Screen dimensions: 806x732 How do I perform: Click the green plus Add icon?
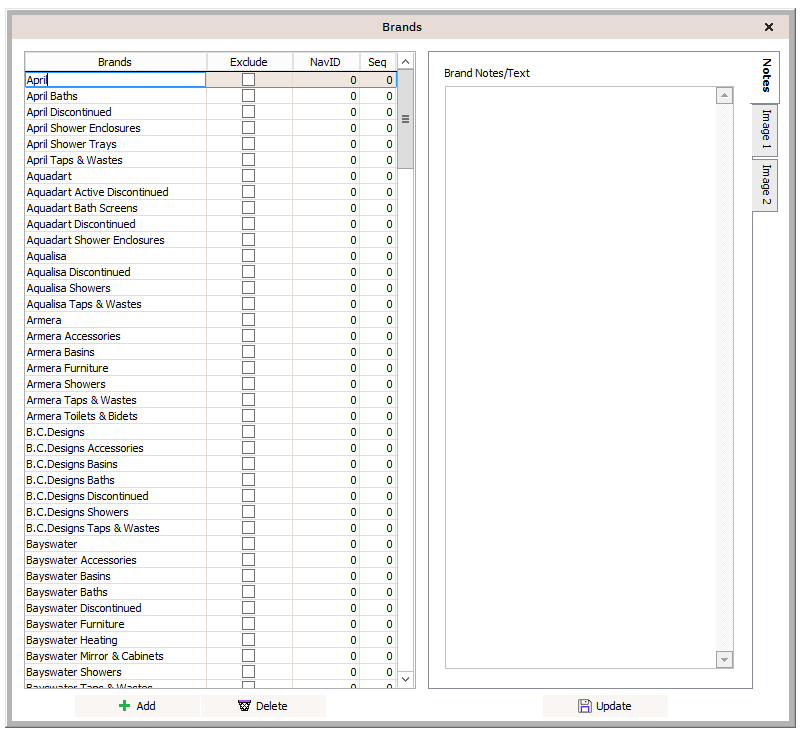pyautogui.click(x=124, y=706)
